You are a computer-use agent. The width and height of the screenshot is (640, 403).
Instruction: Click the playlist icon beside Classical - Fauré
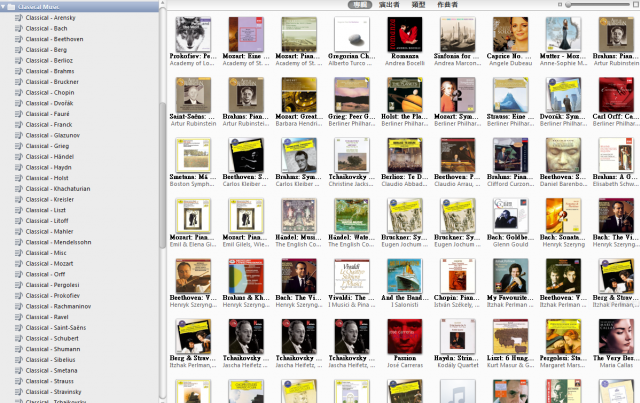pos(19,114)
